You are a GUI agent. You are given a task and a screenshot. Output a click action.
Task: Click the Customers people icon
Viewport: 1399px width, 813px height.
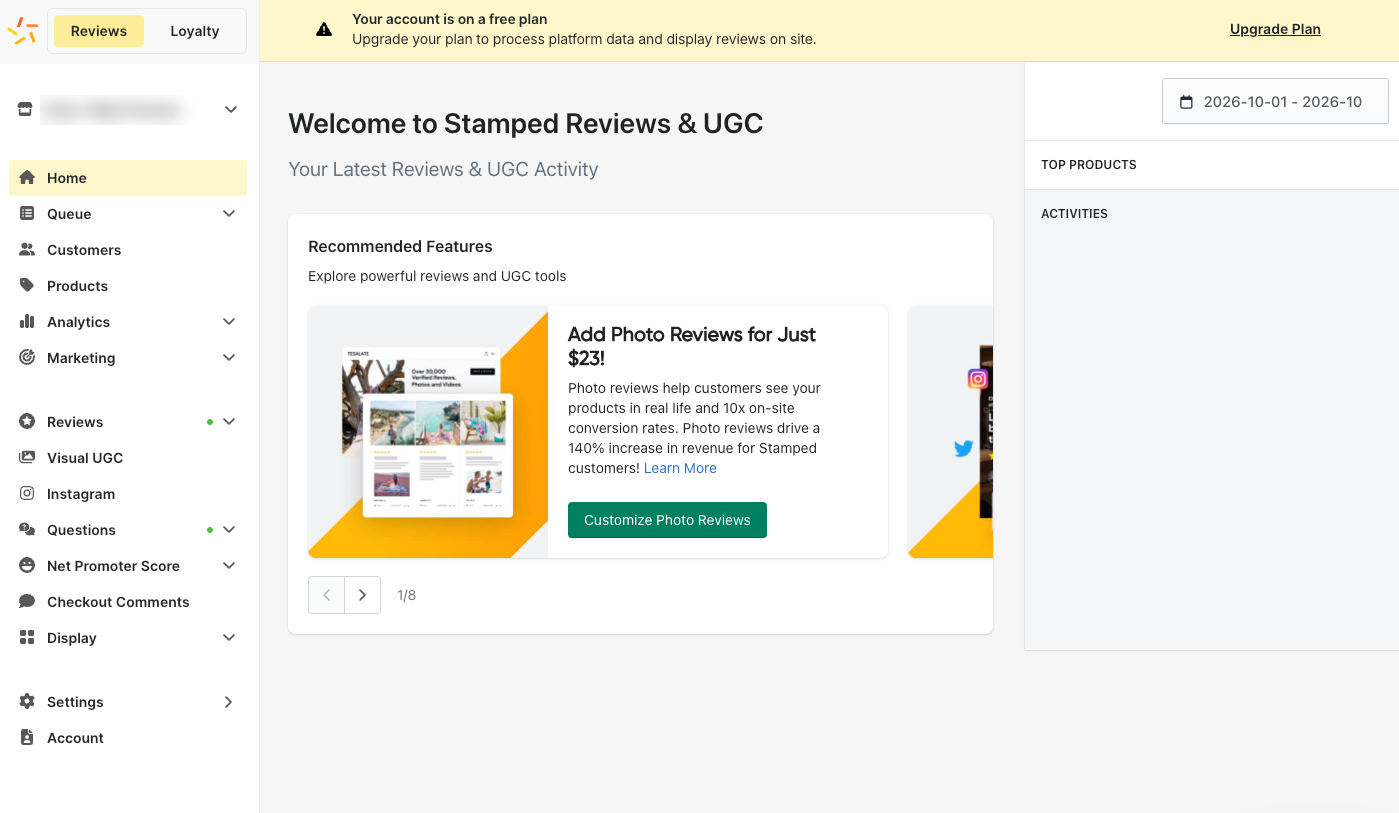tap(27, 250)
